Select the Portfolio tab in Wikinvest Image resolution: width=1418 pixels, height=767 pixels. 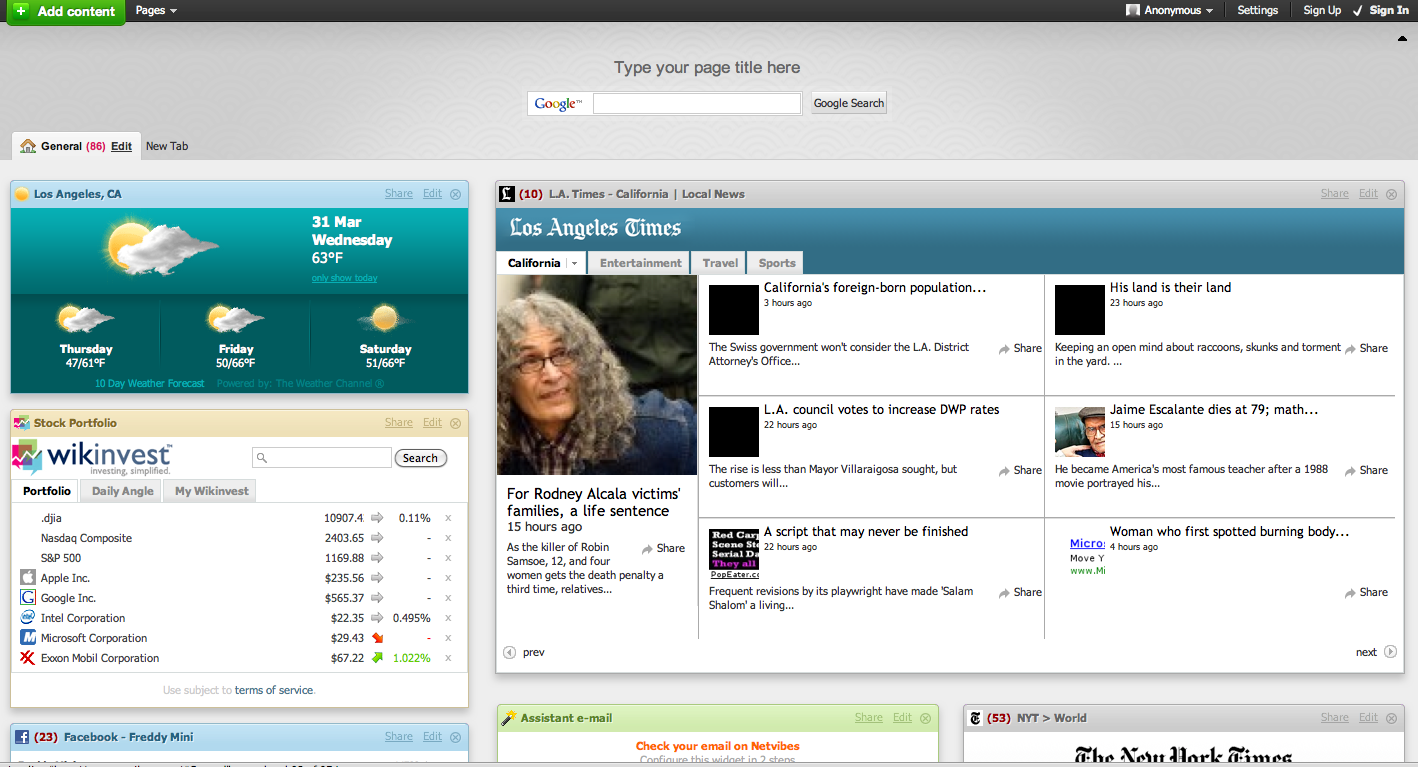pyautogui.click(x=47, y=491)
